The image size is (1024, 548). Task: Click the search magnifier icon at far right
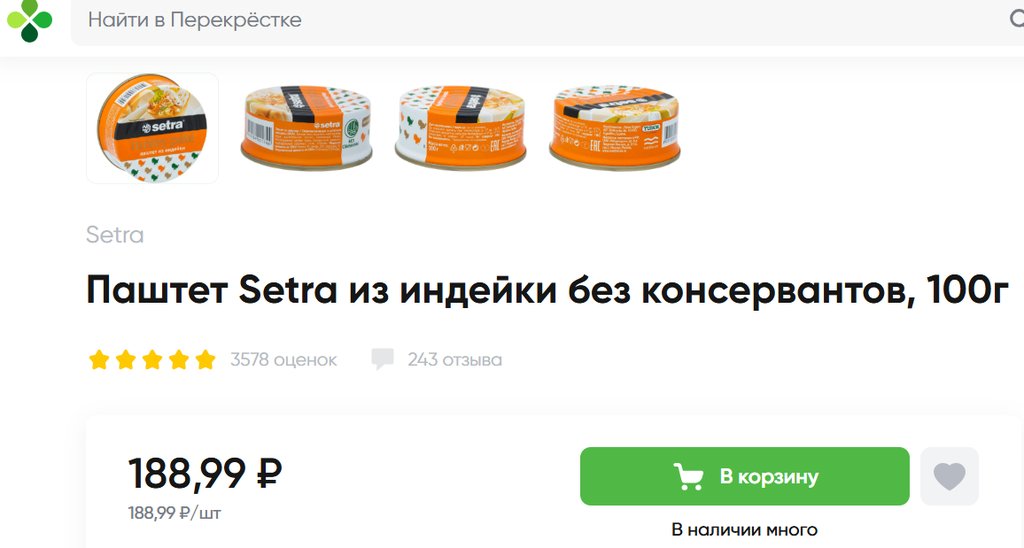click(x=1016, y=19)
